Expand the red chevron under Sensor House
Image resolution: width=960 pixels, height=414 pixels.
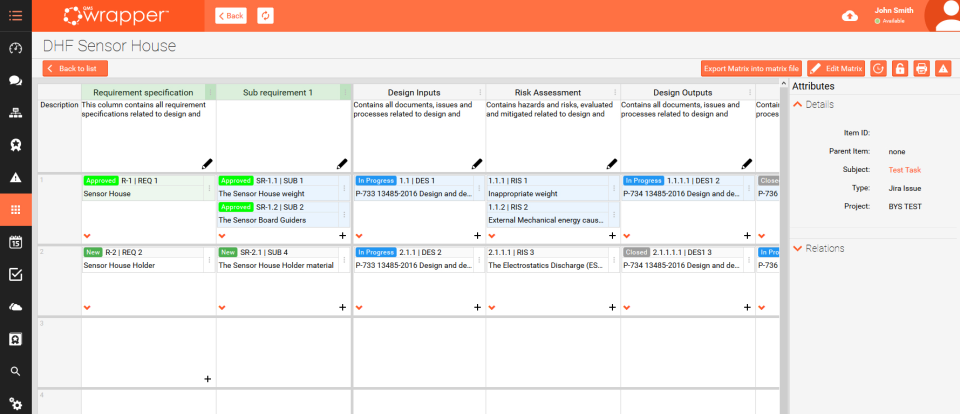click(88, 235)
